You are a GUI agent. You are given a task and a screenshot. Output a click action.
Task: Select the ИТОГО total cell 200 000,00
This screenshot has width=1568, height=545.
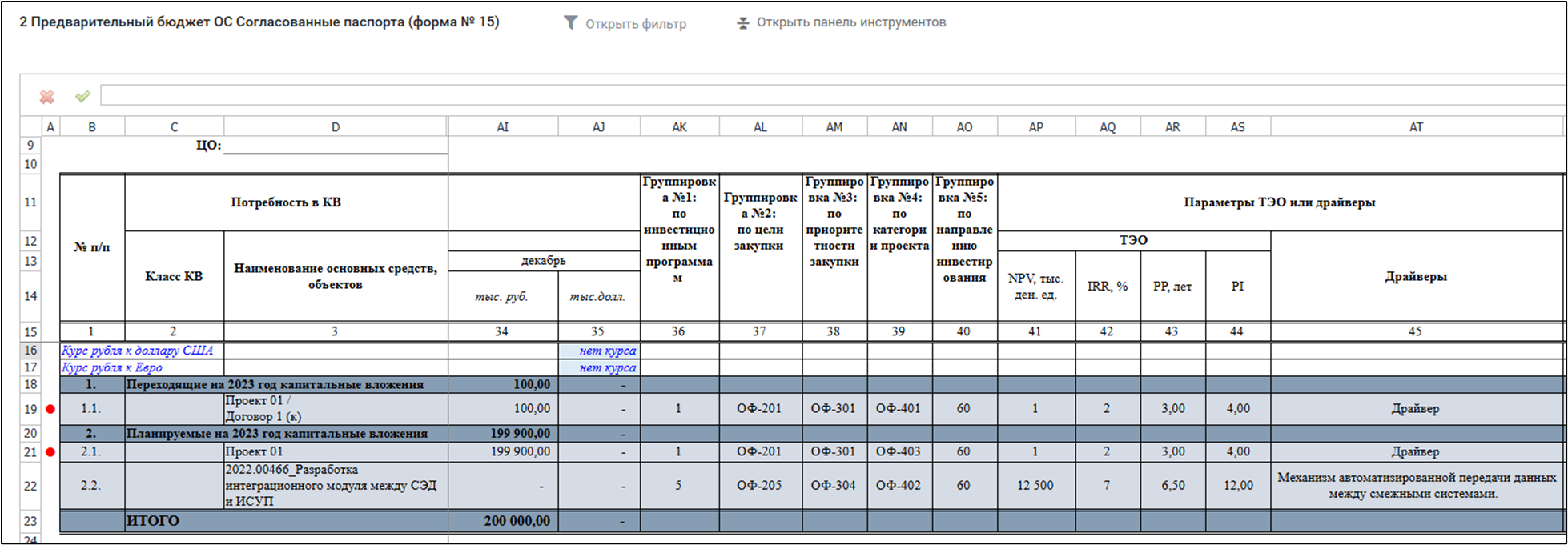[x=503, y=521]
